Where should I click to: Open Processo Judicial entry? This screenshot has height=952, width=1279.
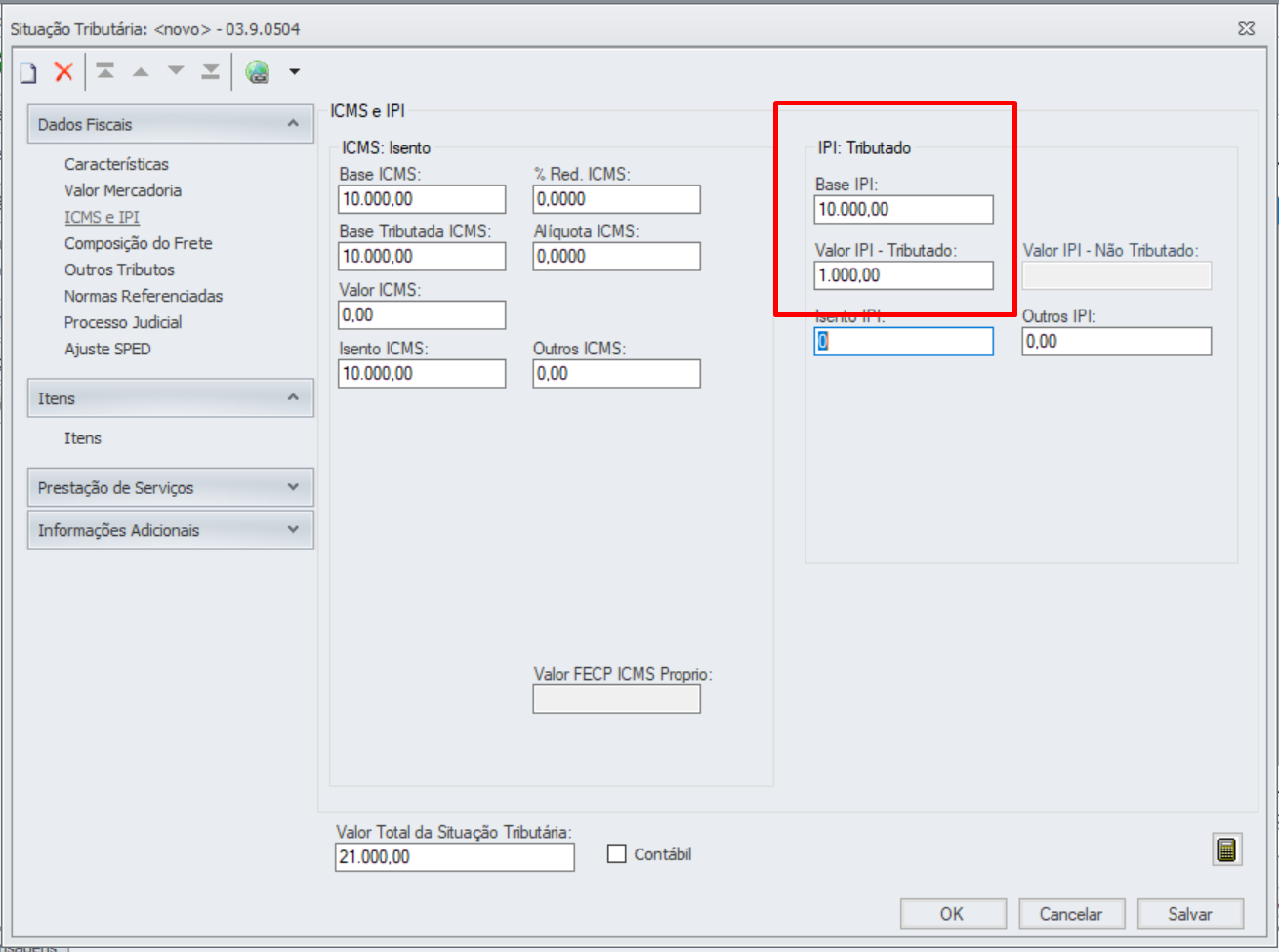(x=123, y=322)
